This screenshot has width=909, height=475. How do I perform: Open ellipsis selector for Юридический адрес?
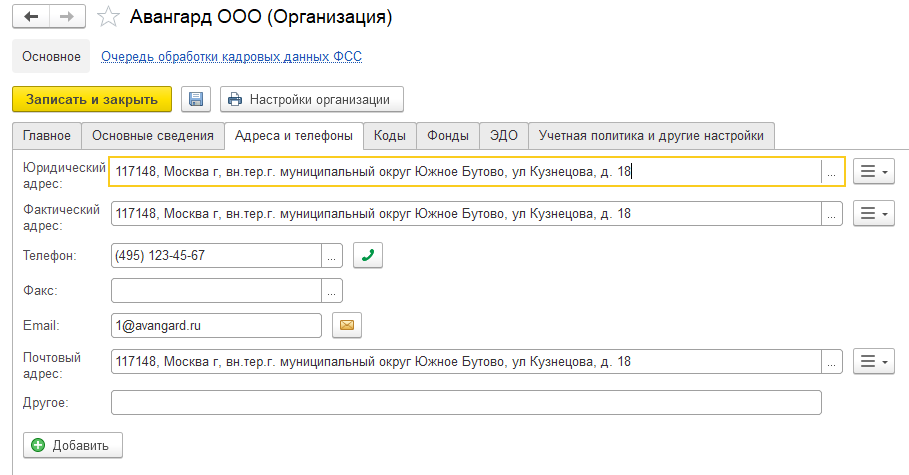pyautogui.click(x=831, y=172)
